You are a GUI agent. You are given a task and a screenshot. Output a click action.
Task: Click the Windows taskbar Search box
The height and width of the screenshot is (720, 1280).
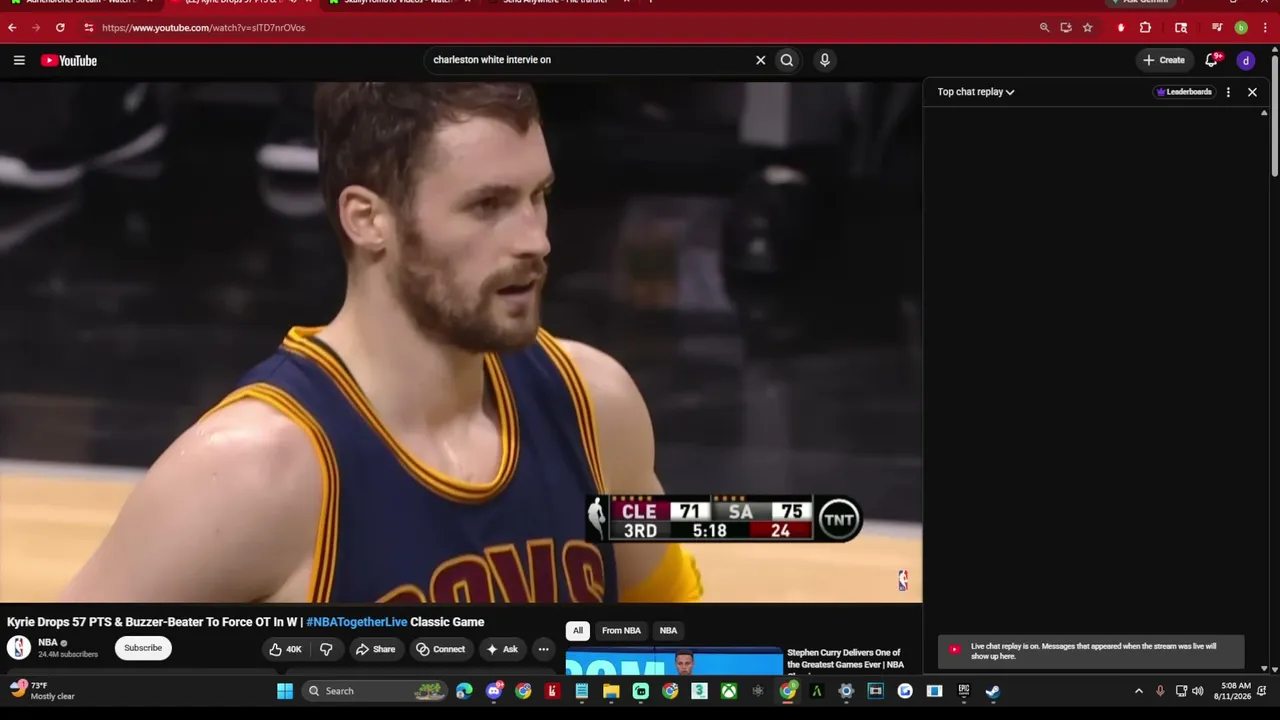tap(374, 691)
